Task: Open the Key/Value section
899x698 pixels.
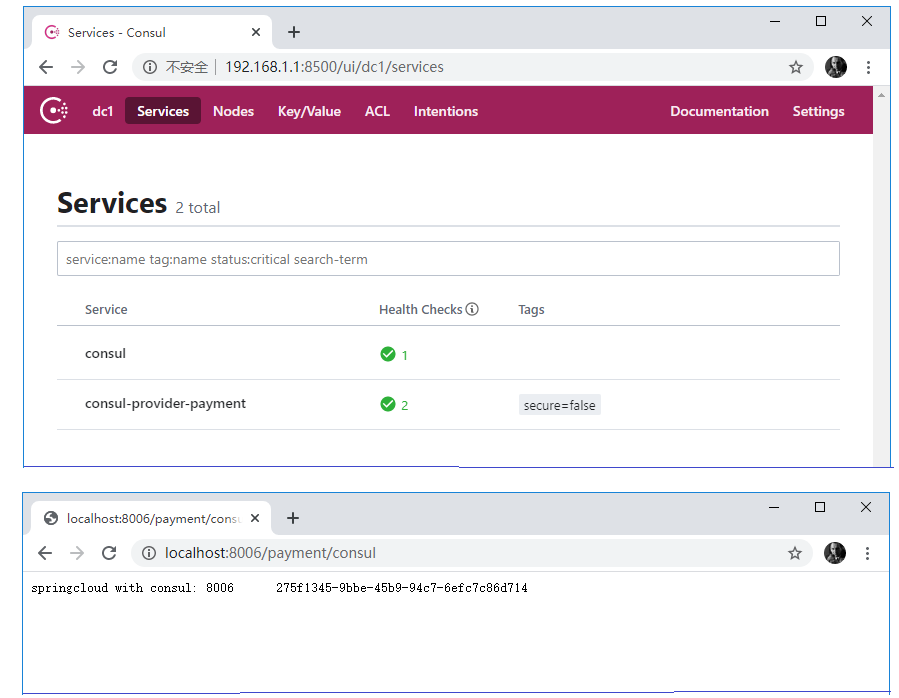Action: 309,111
